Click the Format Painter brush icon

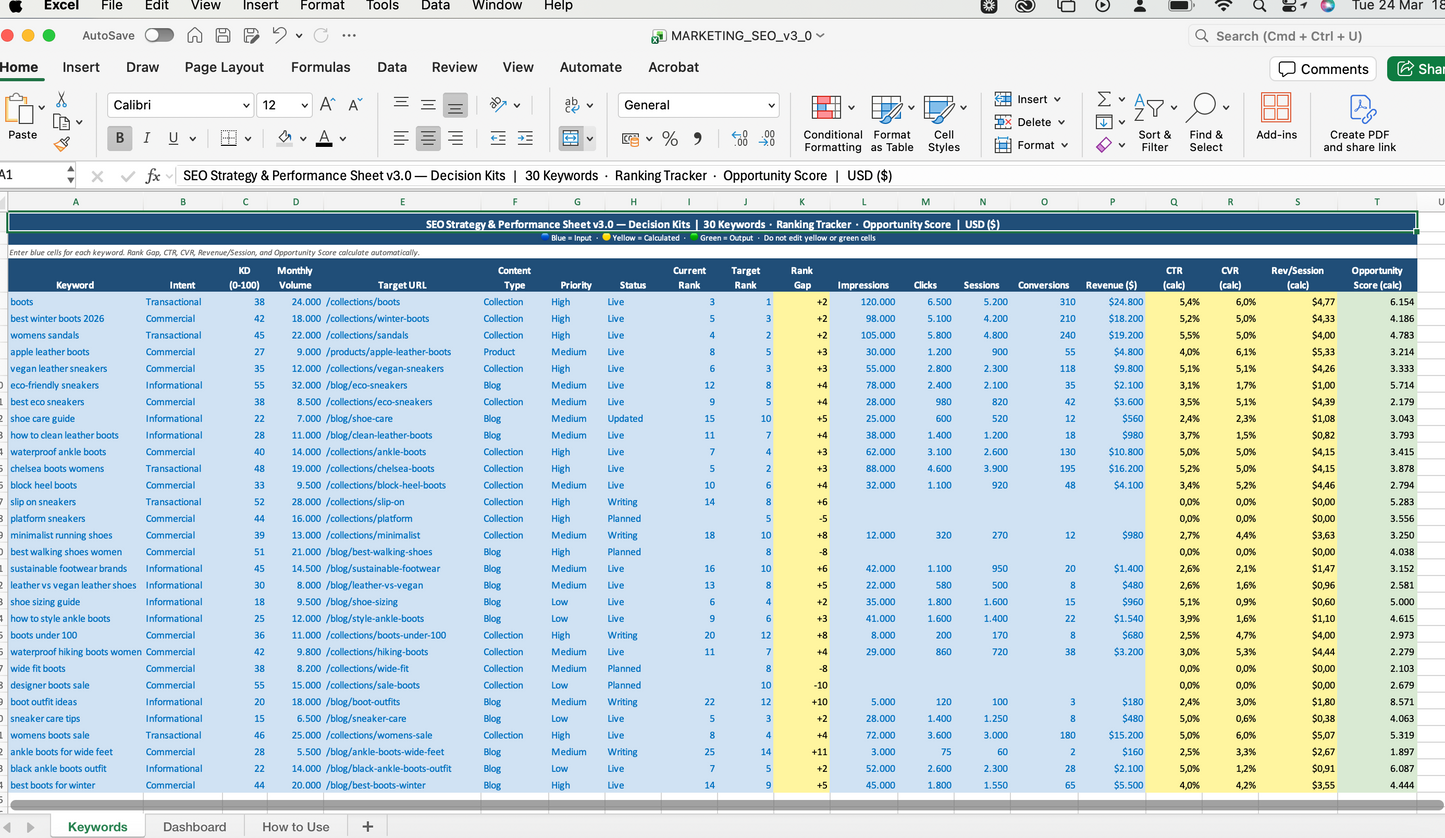[x=61, y=144]
